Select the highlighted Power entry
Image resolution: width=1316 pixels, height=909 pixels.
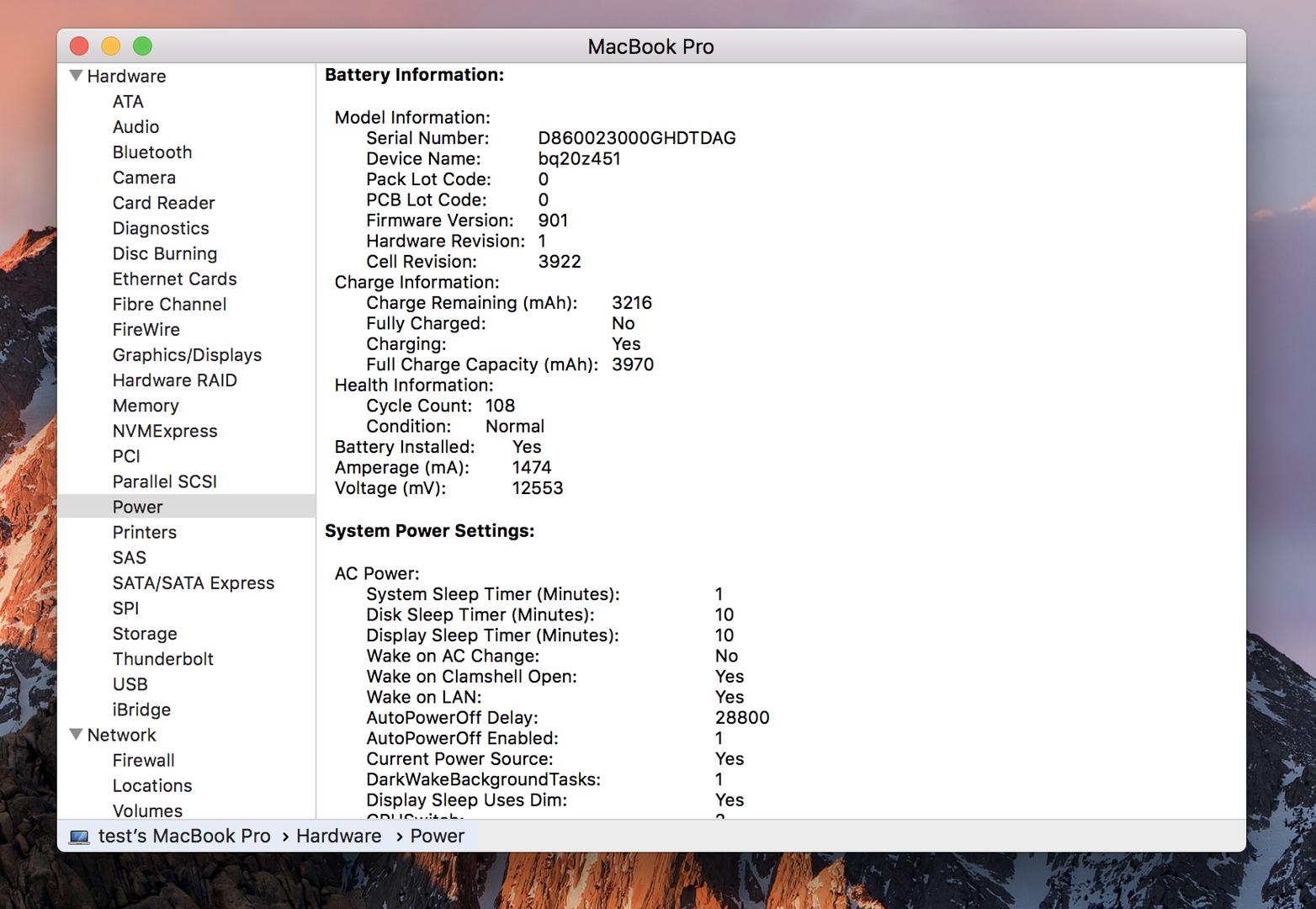[187, 507]
